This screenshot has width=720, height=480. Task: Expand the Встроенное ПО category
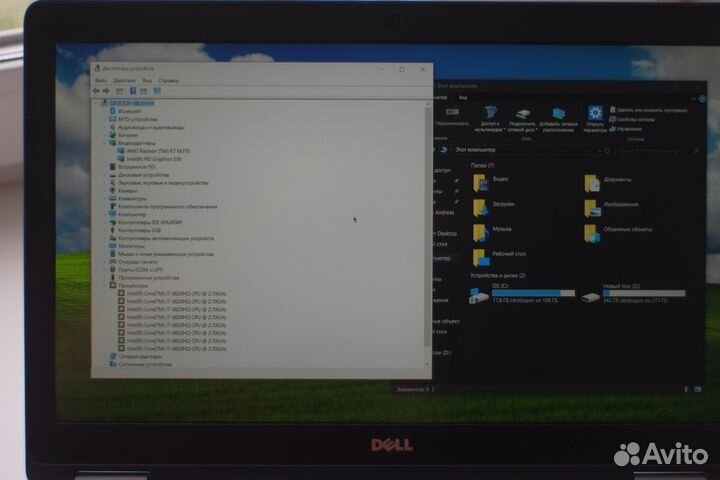[x=105, y=167]
